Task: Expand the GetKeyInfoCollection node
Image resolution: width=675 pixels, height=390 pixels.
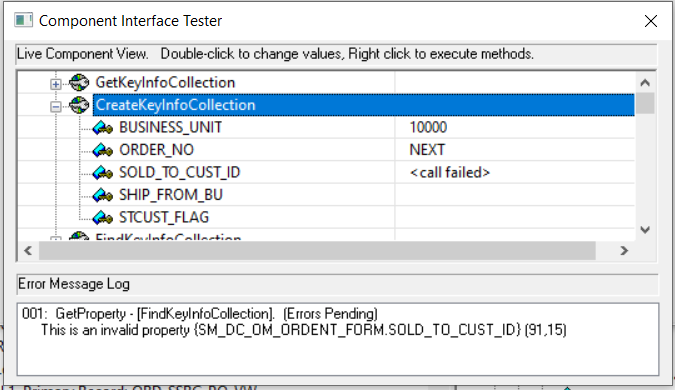Action: 56,84
